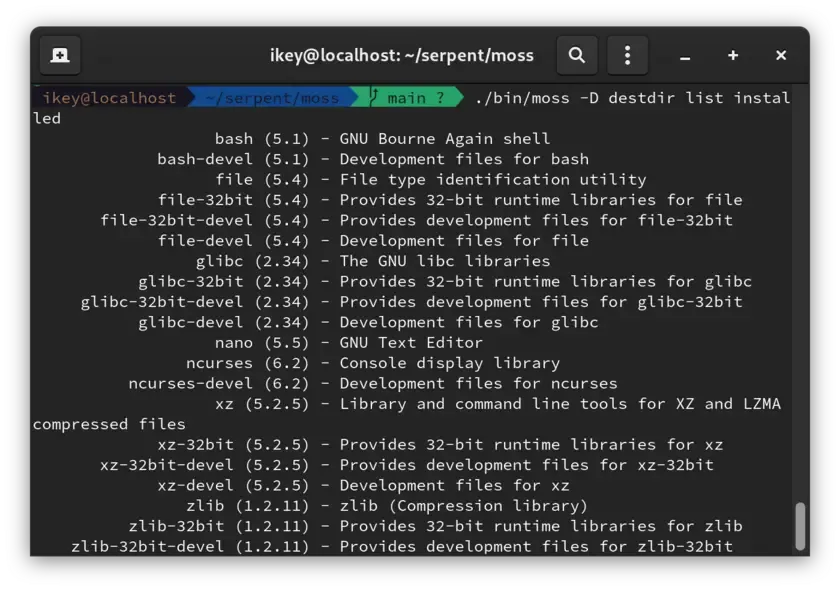Click the 'glibc-32bit (2.34)' entry

(x=223, y=281)
